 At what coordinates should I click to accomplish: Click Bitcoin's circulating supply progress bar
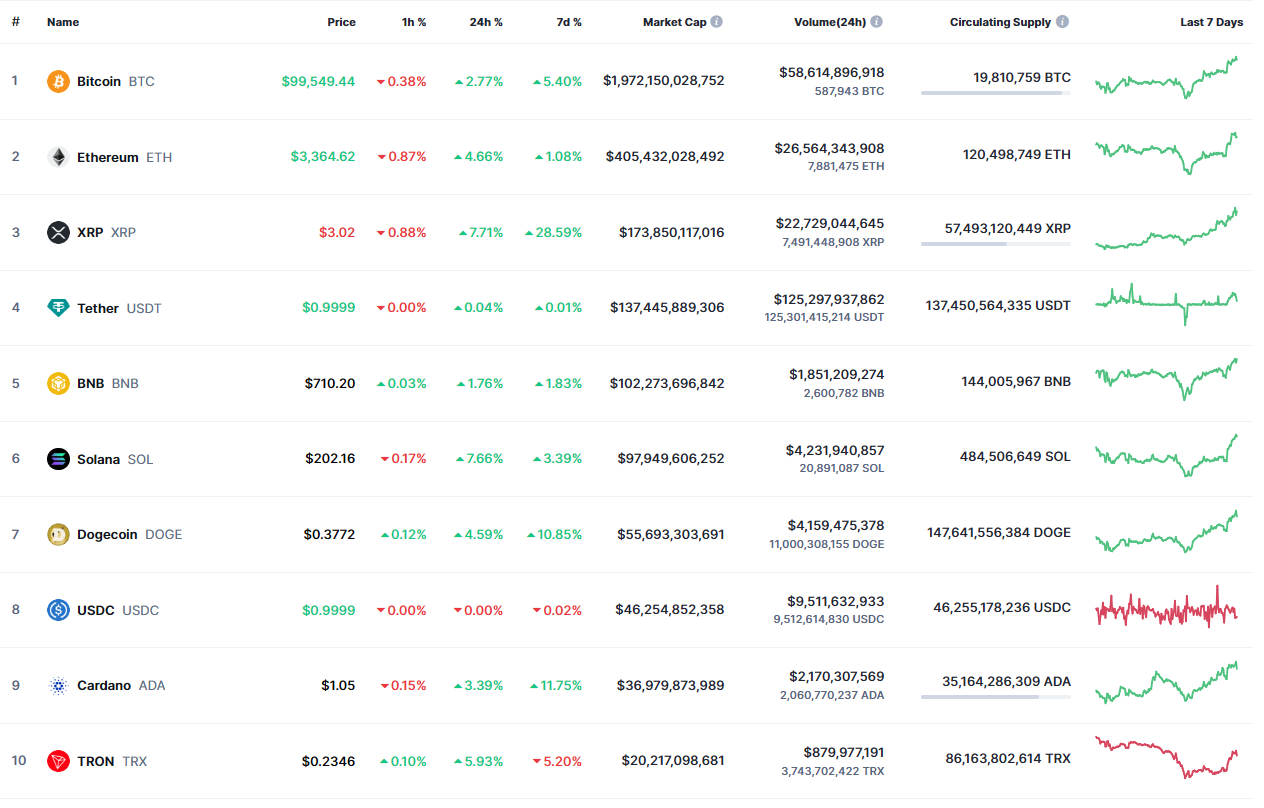tap(996, 93)
